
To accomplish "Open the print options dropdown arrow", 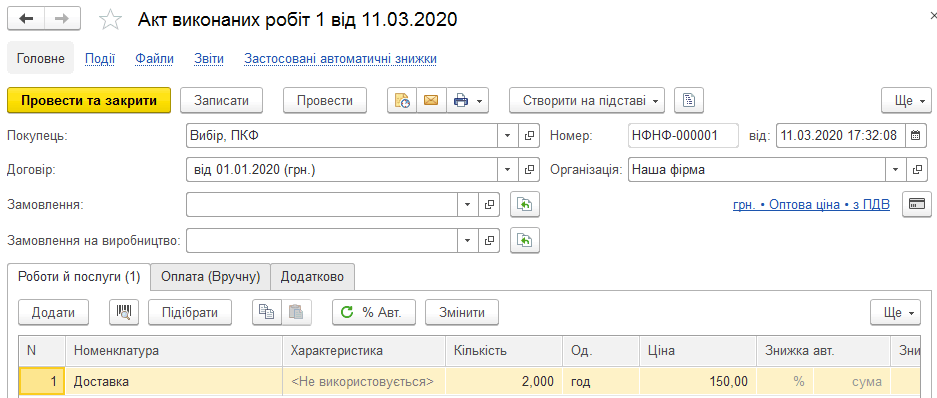I will click(479, 101).
